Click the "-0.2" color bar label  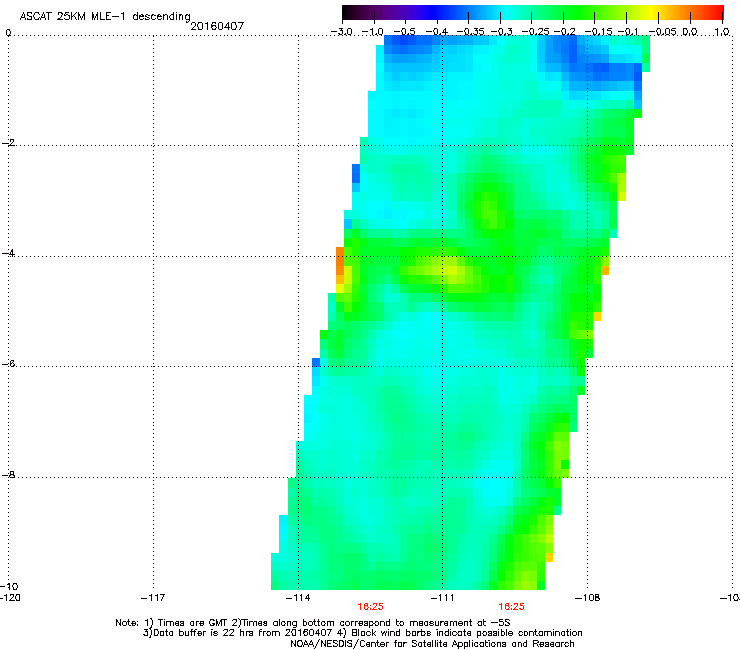tap(565, 32)
